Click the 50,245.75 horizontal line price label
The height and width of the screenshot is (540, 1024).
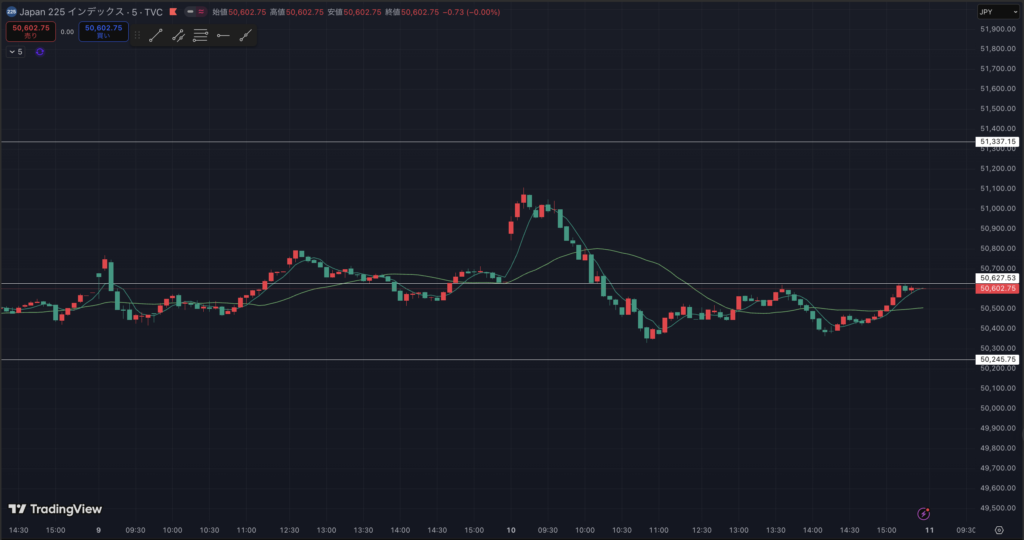tap(997, 359)
